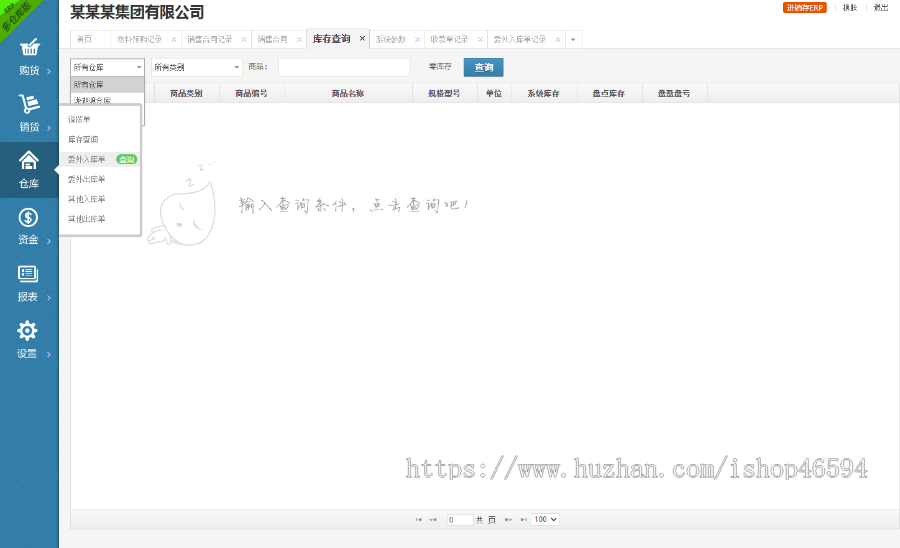
Task: Close the 库存查询 tab
Action: 362,38
